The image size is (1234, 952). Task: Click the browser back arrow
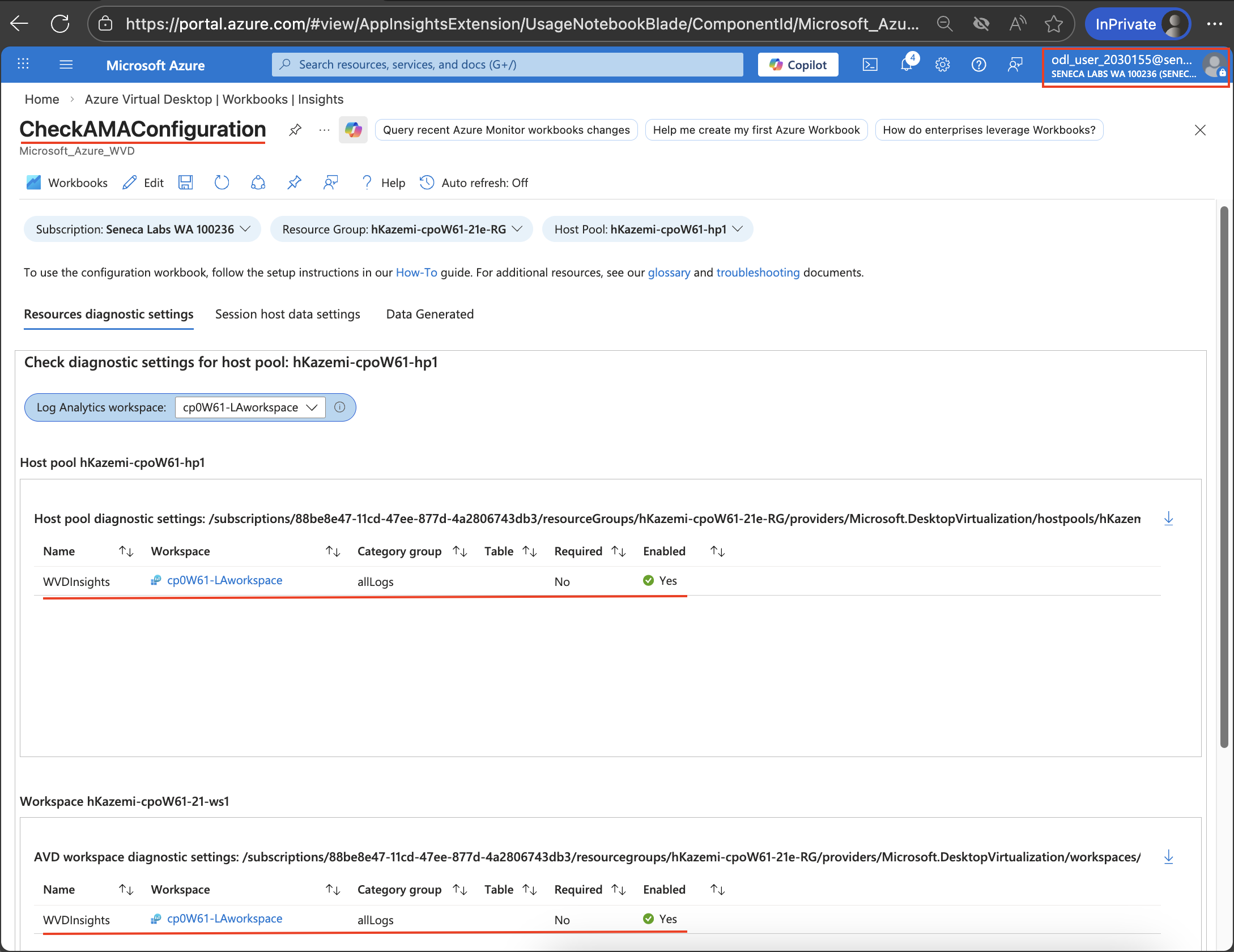coord(19,24)
